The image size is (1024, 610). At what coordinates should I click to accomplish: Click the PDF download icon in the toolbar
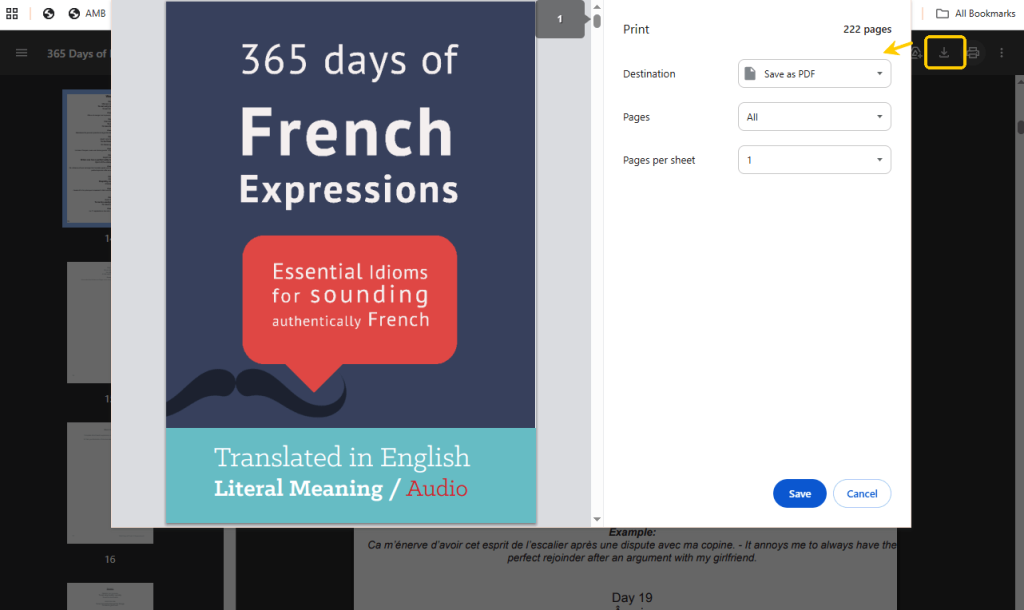coord(944,52)
